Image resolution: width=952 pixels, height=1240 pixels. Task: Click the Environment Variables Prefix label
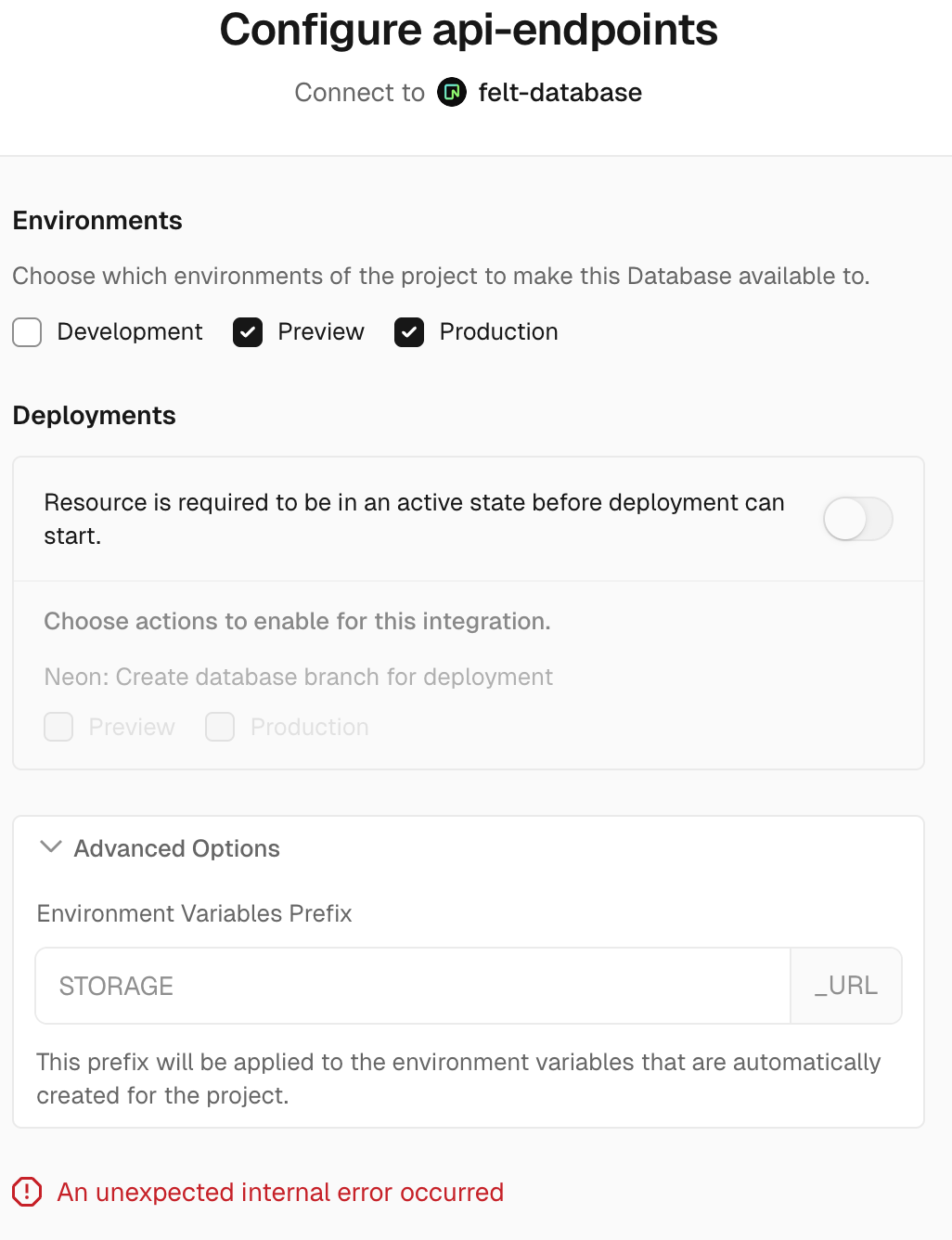pos(195,913)
